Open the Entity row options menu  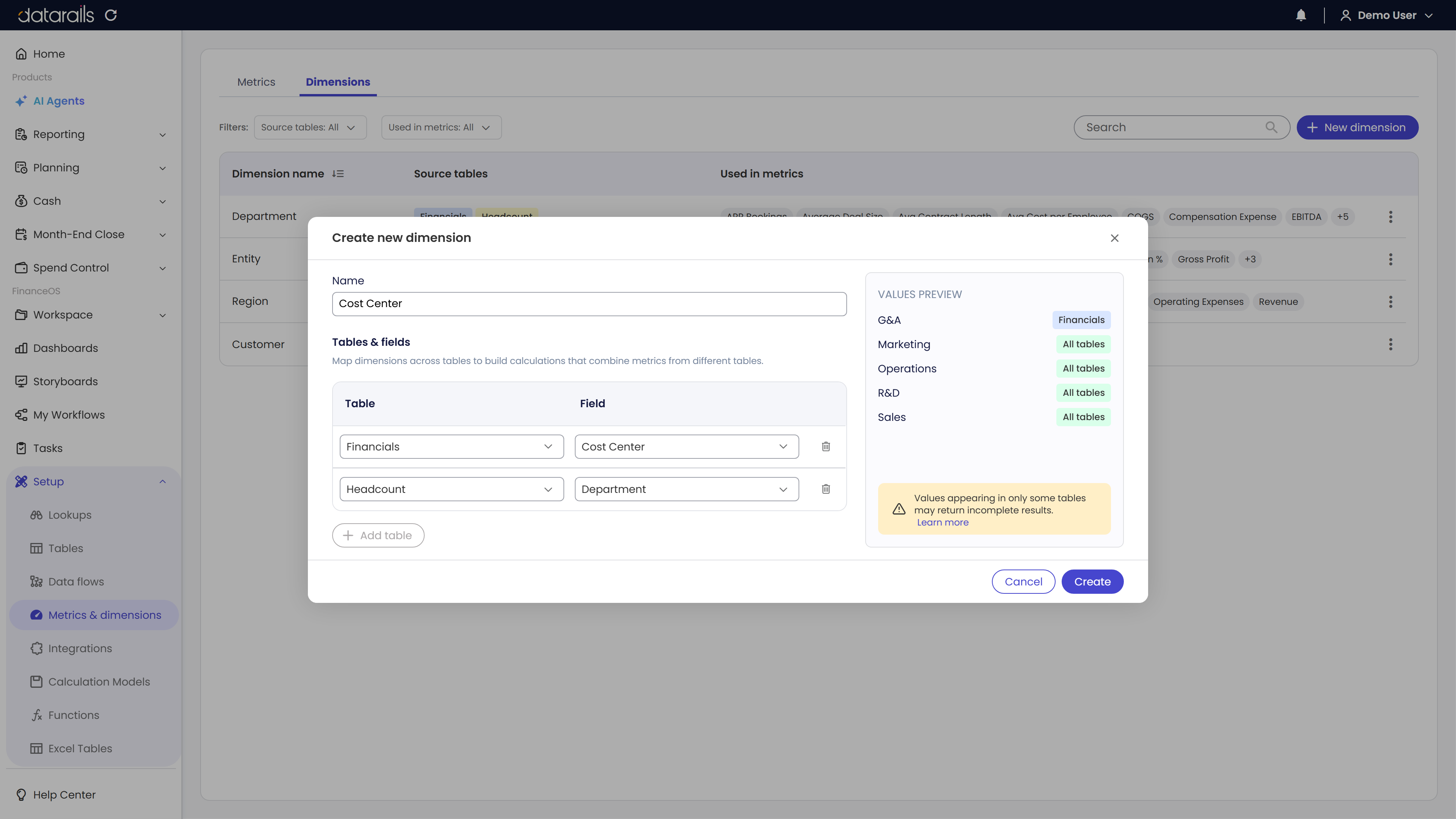point(1390,259)
